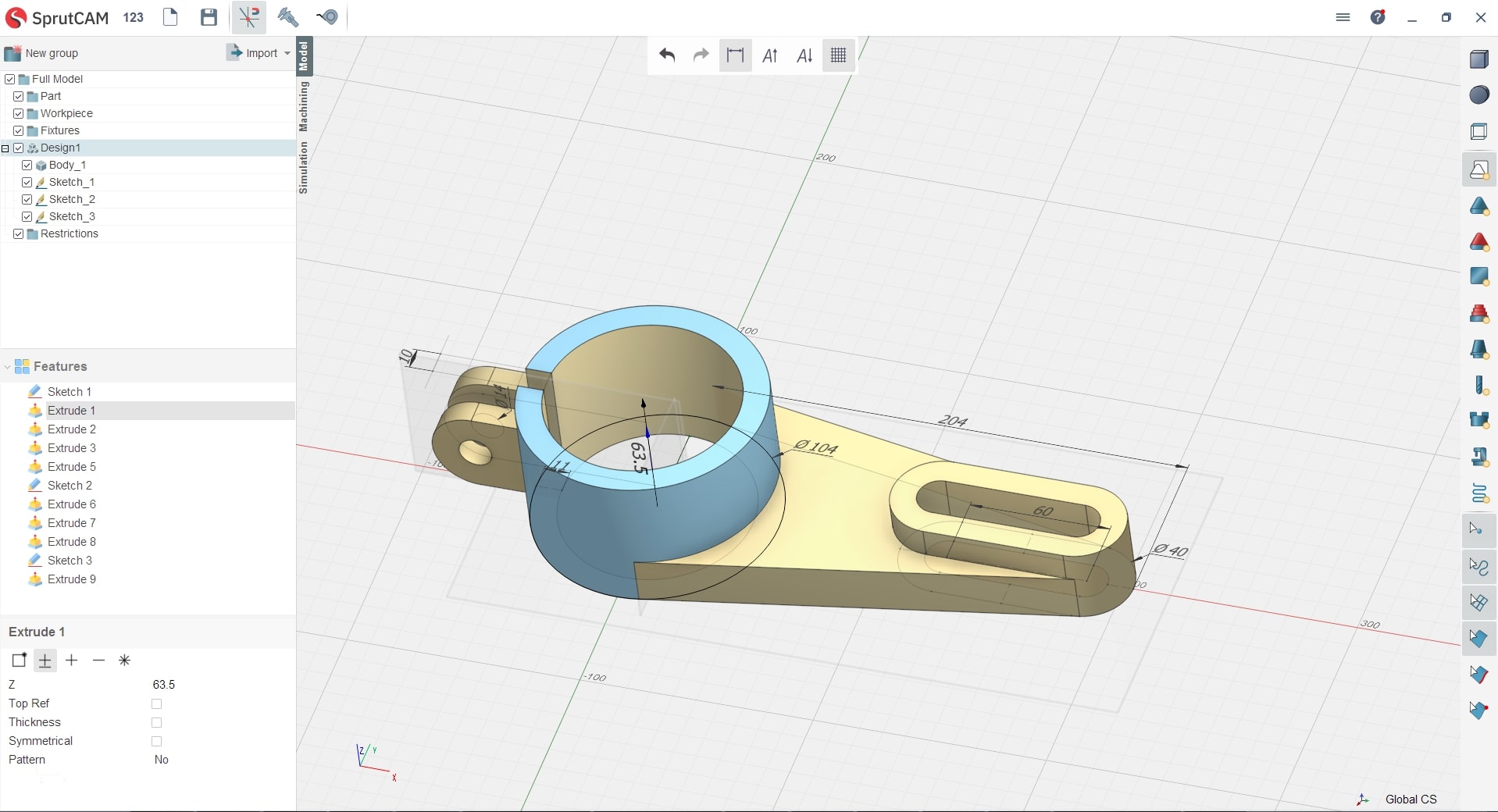Select Extrude 2 feature
The height and width of the screenshot is (812, 1498).
click(x=72, y=429)
